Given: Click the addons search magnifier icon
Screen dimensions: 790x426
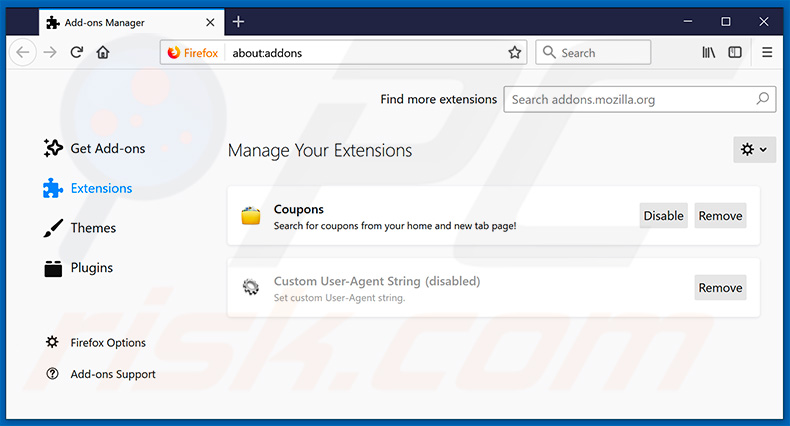Looking at the screenshot, I should (x=762, y=99).
